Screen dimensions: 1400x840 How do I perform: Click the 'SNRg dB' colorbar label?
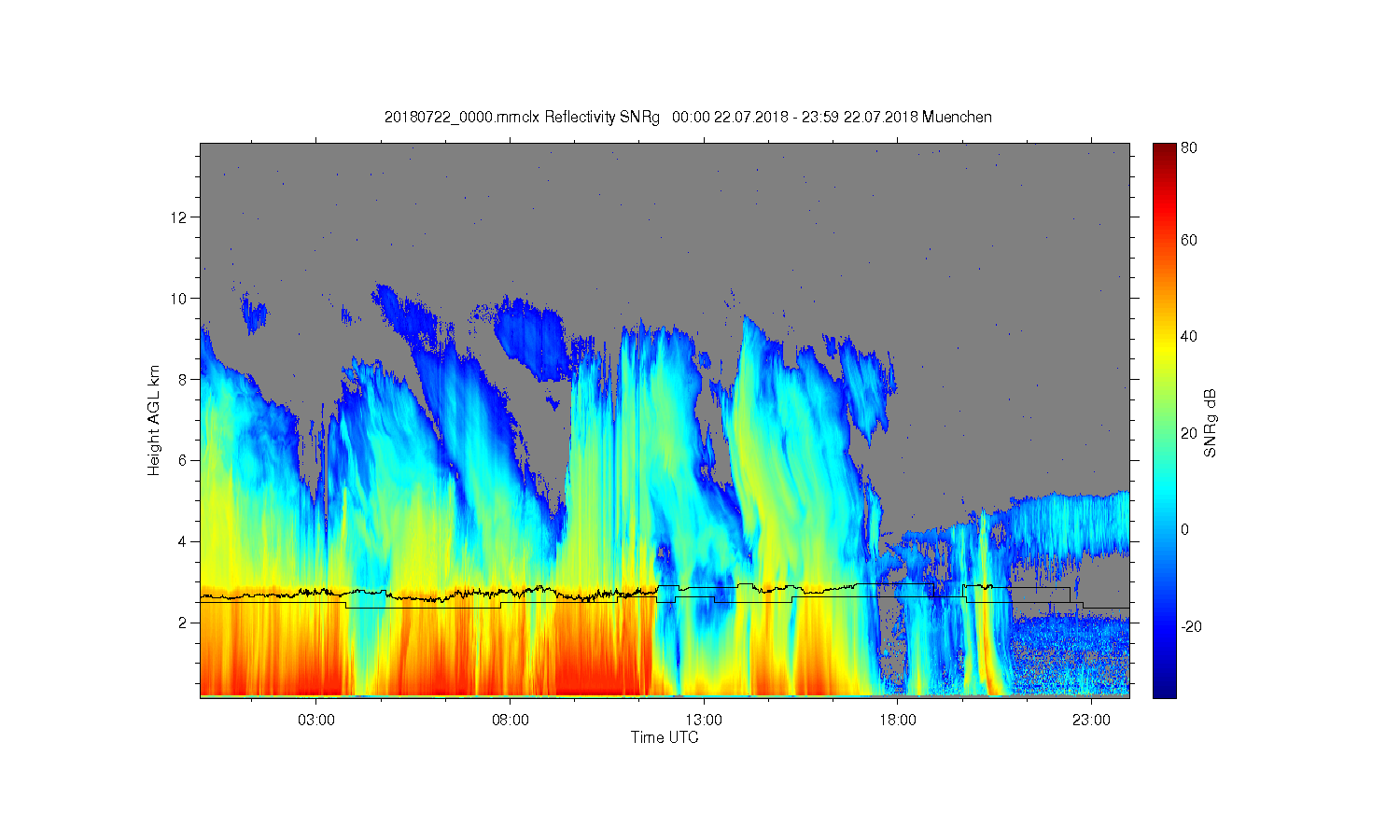(1211, 423)
